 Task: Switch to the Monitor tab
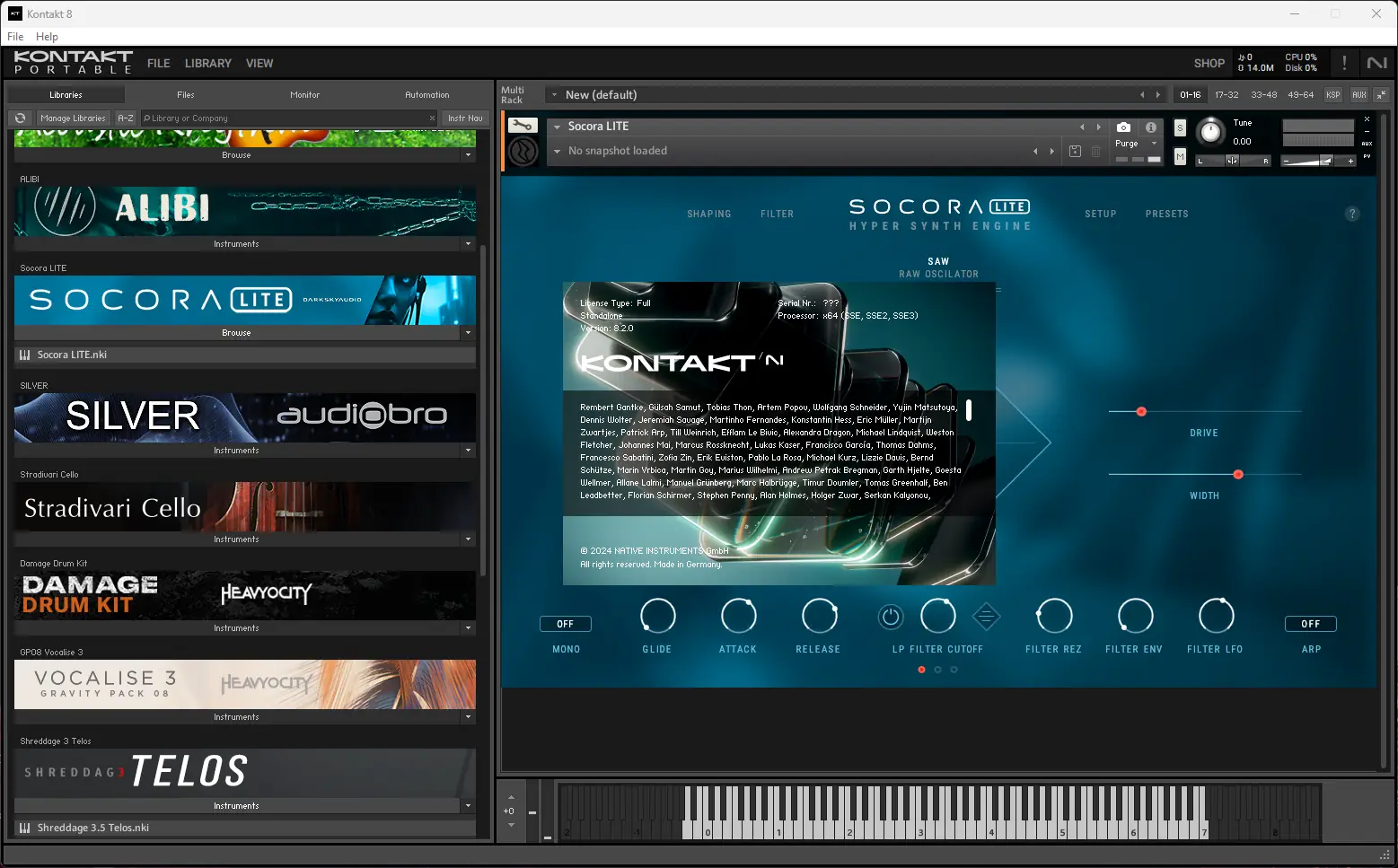pyautogui.click(x=305, y=94)
